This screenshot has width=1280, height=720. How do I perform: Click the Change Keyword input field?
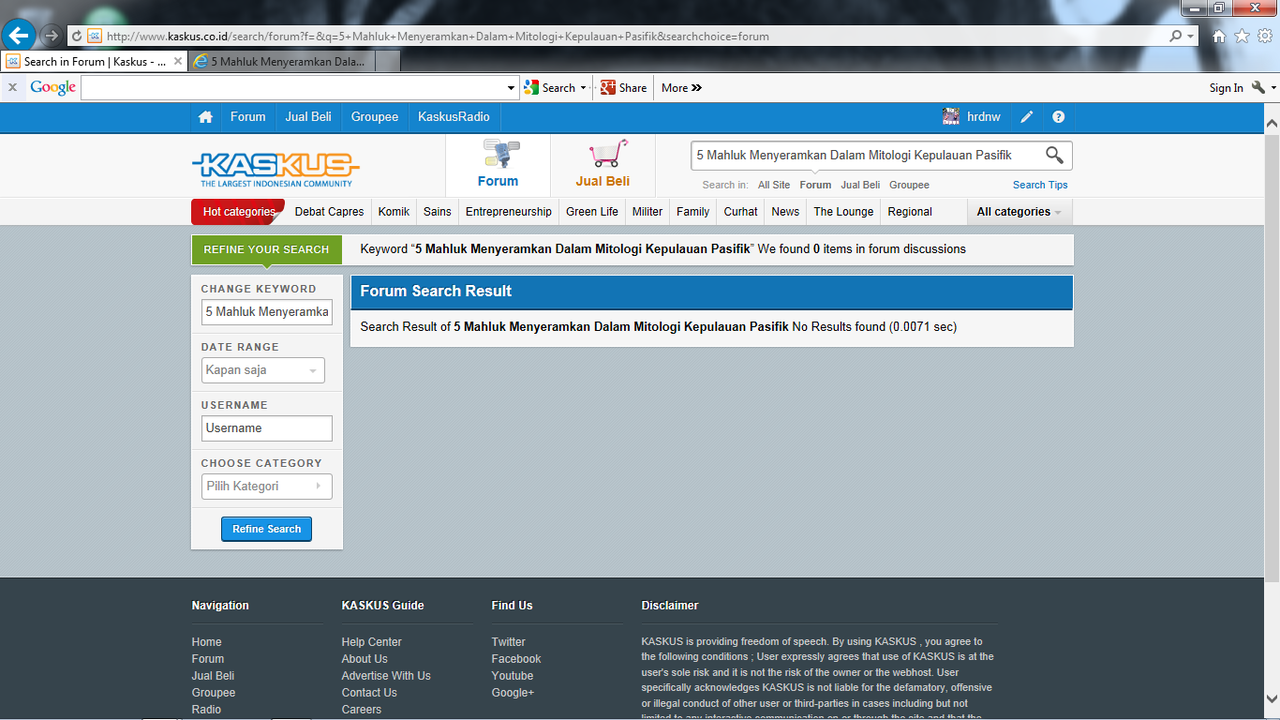pyautogui.click(x=266, y=312)
